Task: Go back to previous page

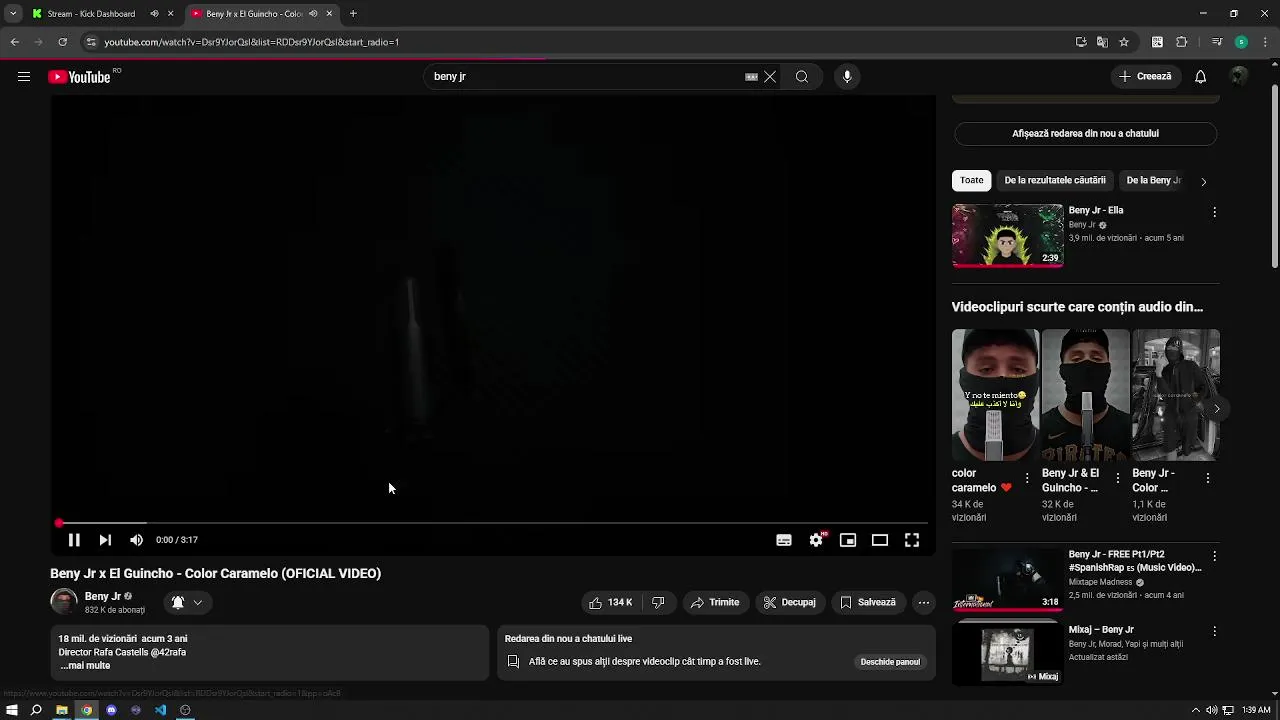Action: point(15,42)
